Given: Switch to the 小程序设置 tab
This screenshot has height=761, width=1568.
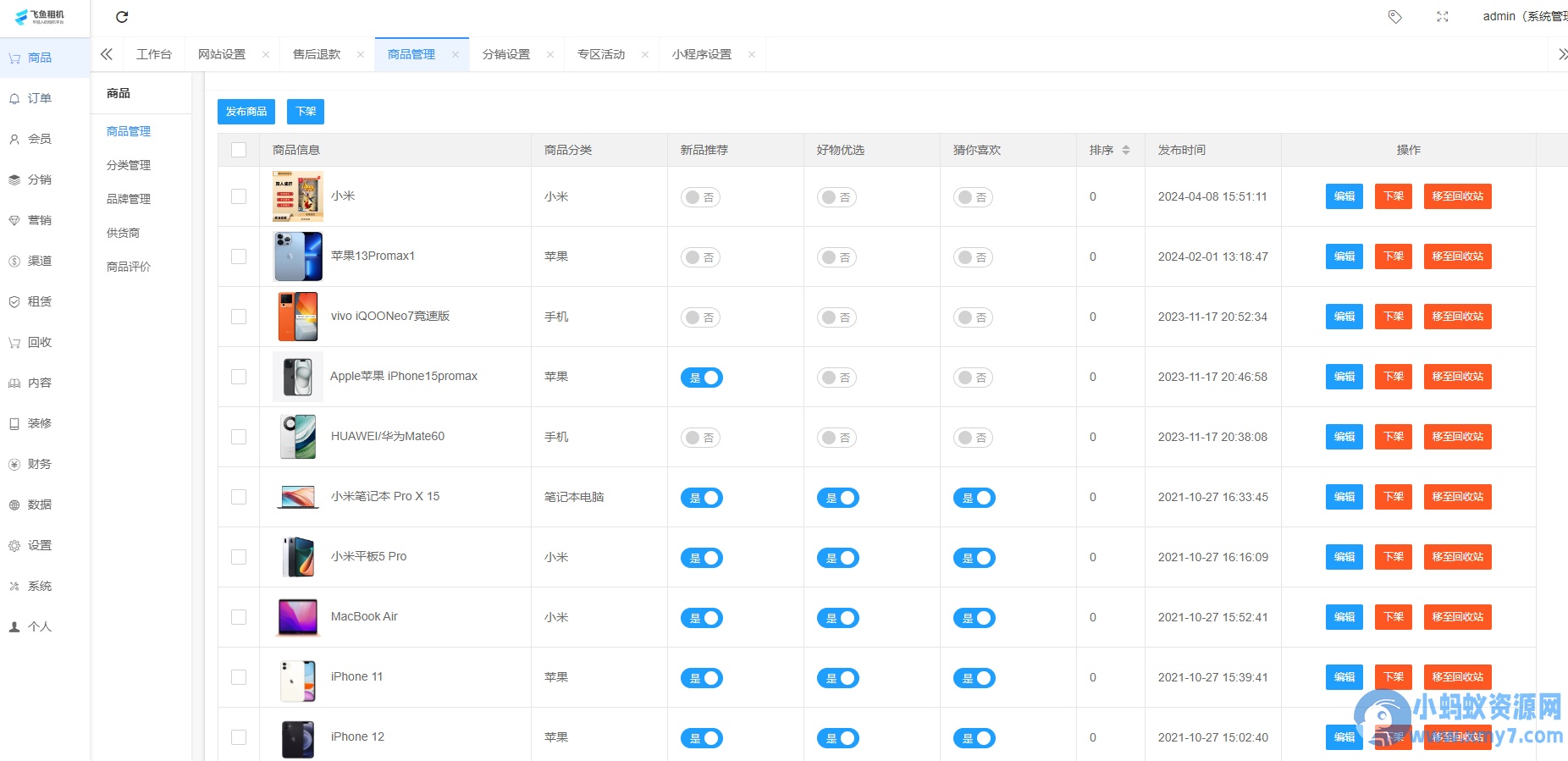Looking at the screenshot, I should point(702,54).
